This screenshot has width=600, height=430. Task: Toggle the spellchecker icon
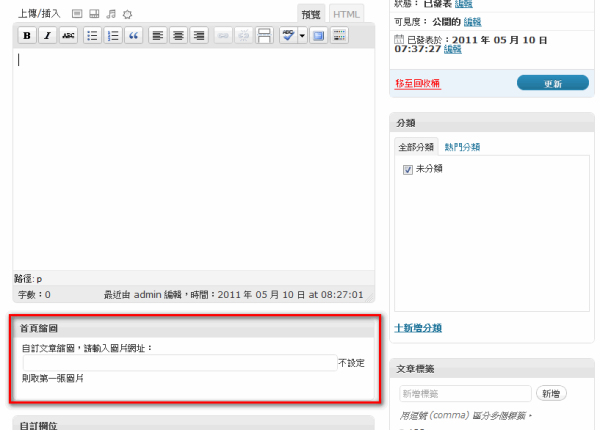coord(289,36)
